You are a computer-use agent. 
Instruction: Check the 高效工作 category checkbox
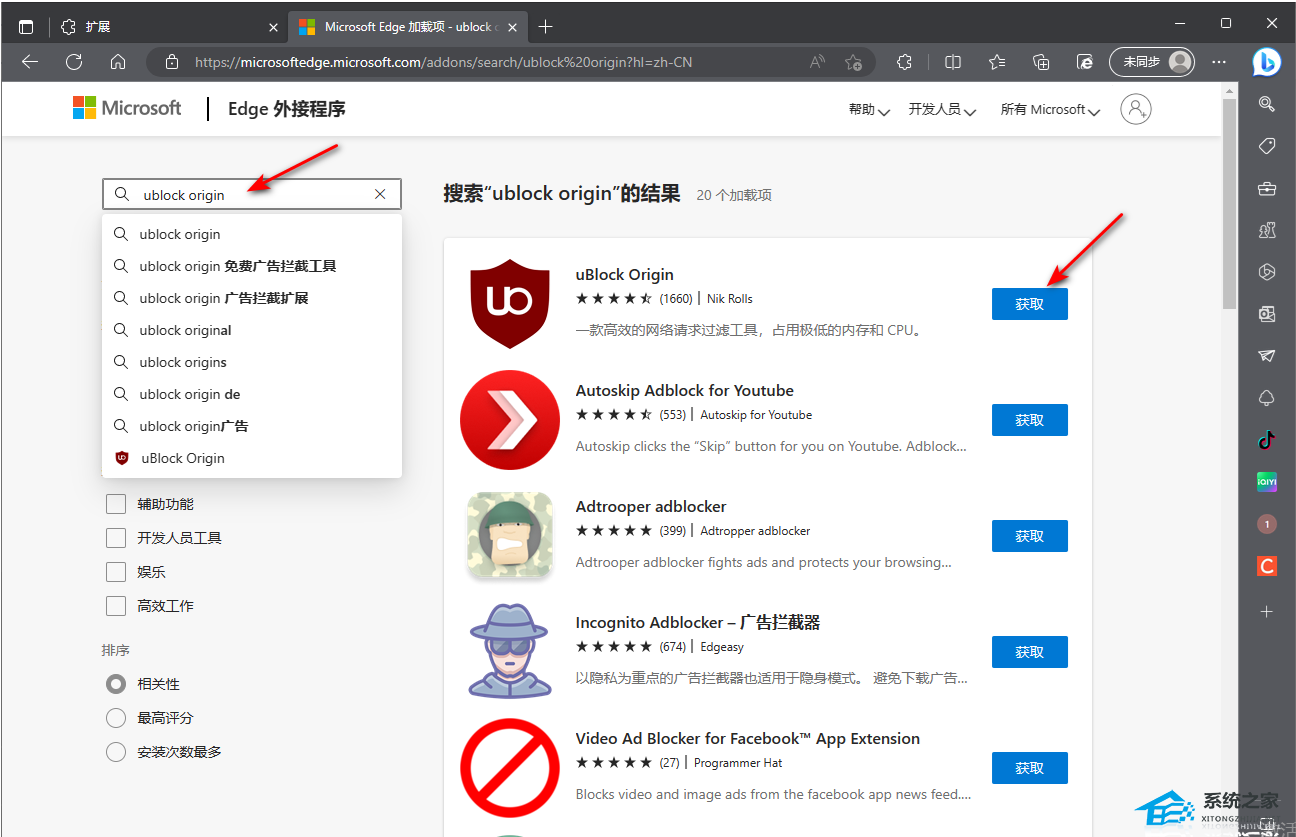click(x=116, y=606)
